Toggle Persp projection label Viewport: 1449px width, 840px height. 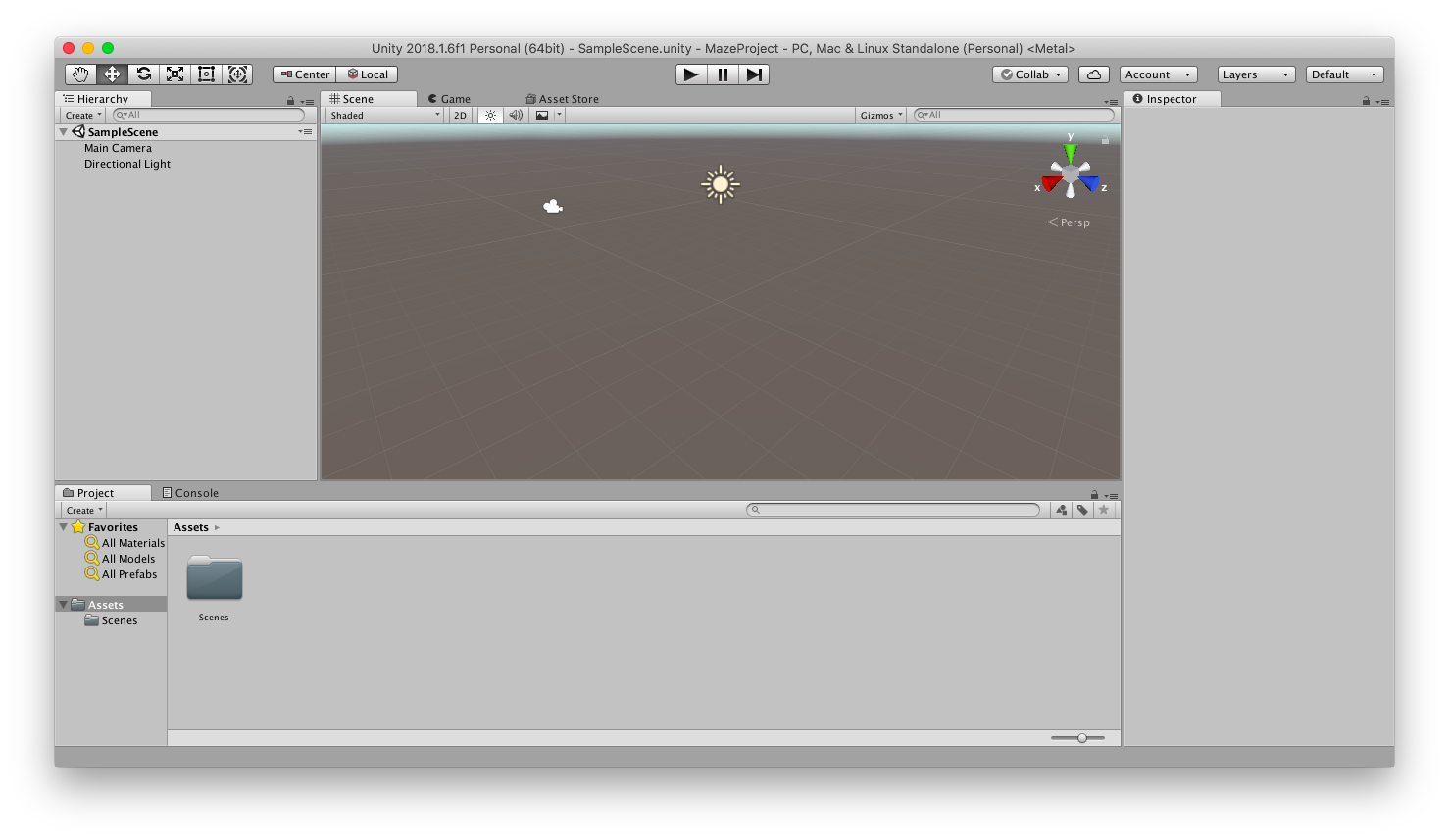pos(1069,222)
